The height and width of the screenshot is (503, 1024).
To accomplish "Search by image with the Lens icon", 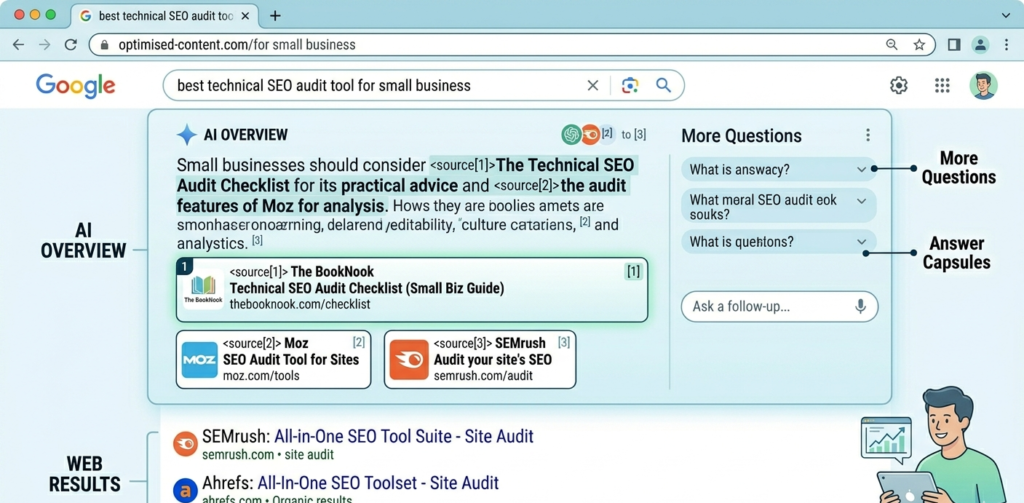I will (x=630, y=86).
